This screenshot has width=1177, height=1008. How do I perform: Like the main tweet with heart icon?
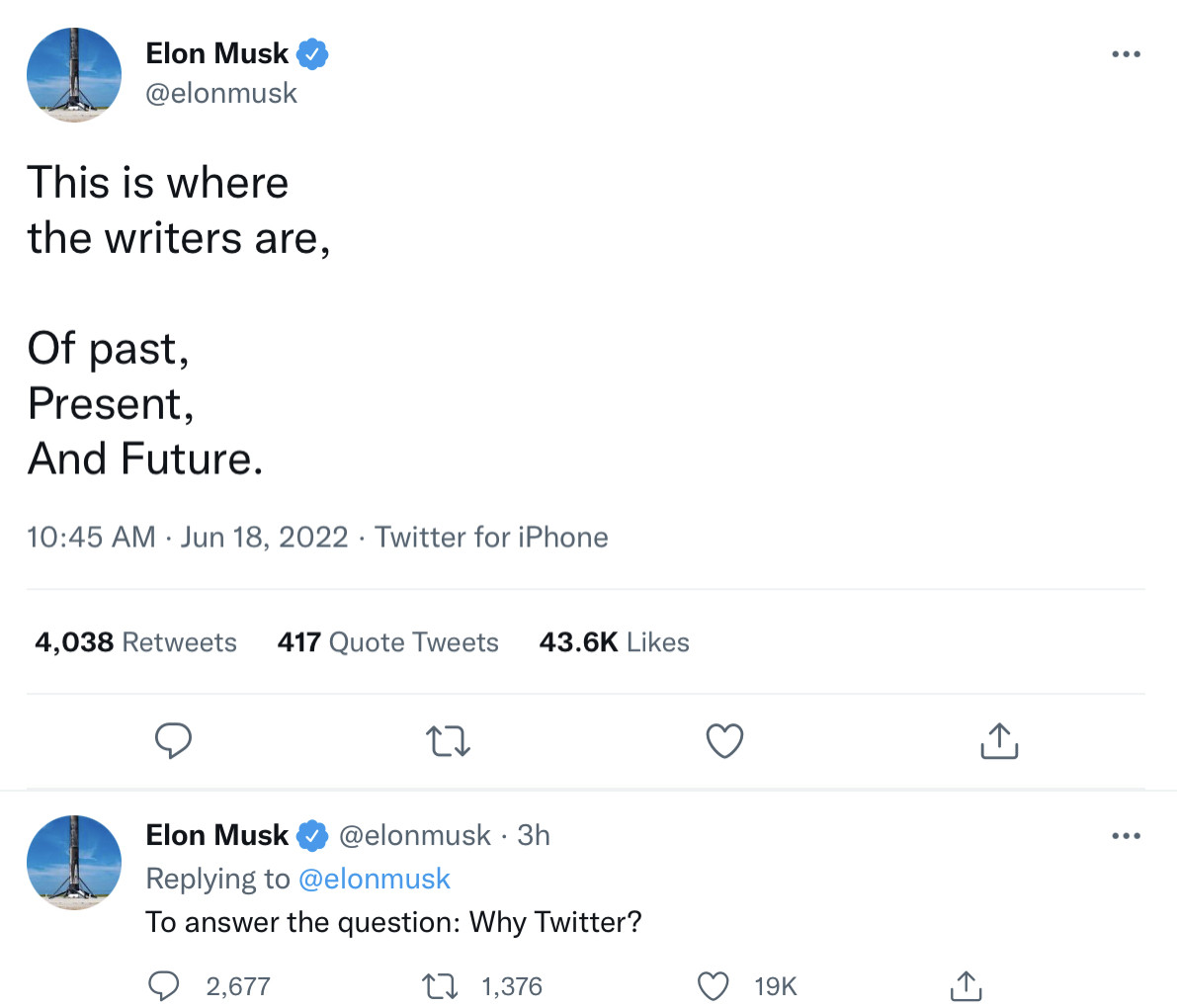(x=724, y=740)
